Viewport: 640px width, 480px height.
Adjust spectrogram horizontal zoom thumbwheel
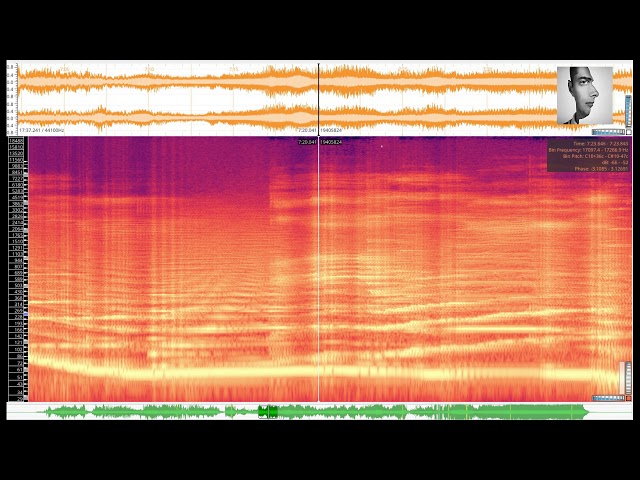(x=606, y=398)
